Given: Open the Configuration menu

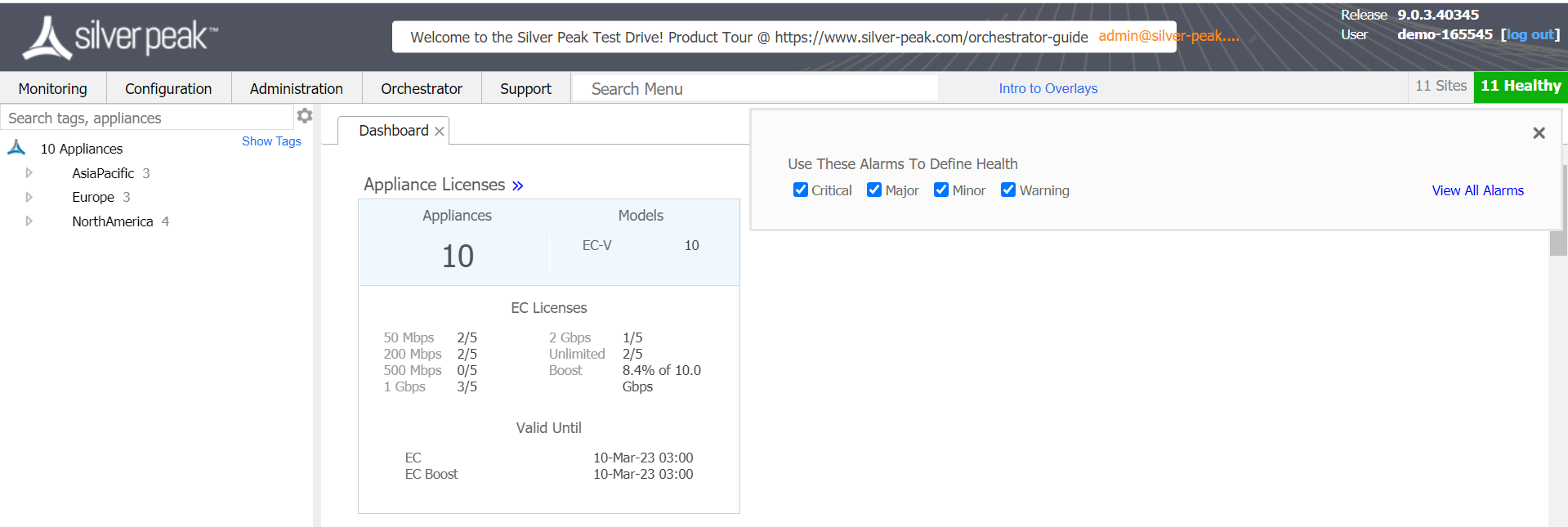Looking at the screenshot, I should coord(168,88).
